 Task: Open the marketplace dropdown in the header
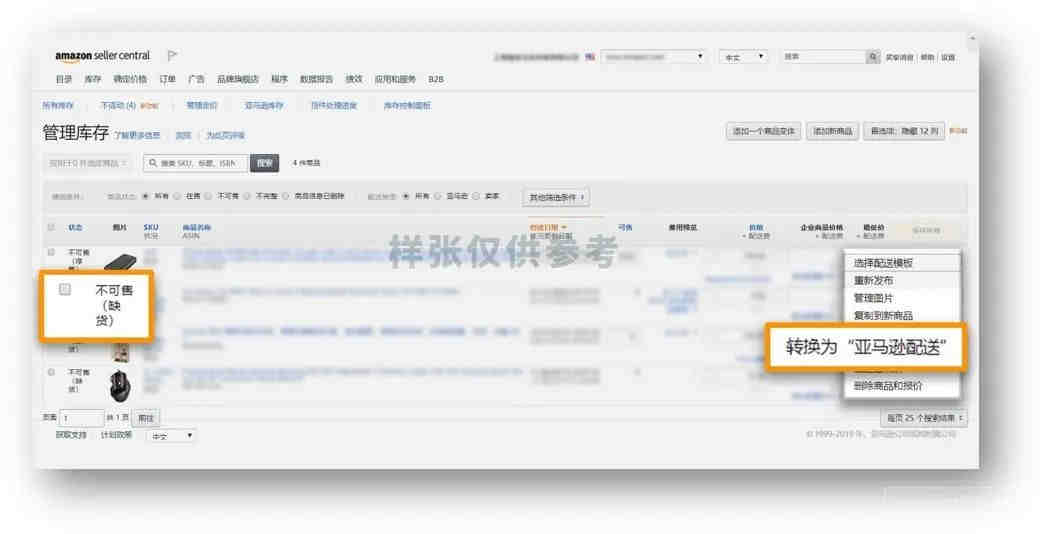652,57
